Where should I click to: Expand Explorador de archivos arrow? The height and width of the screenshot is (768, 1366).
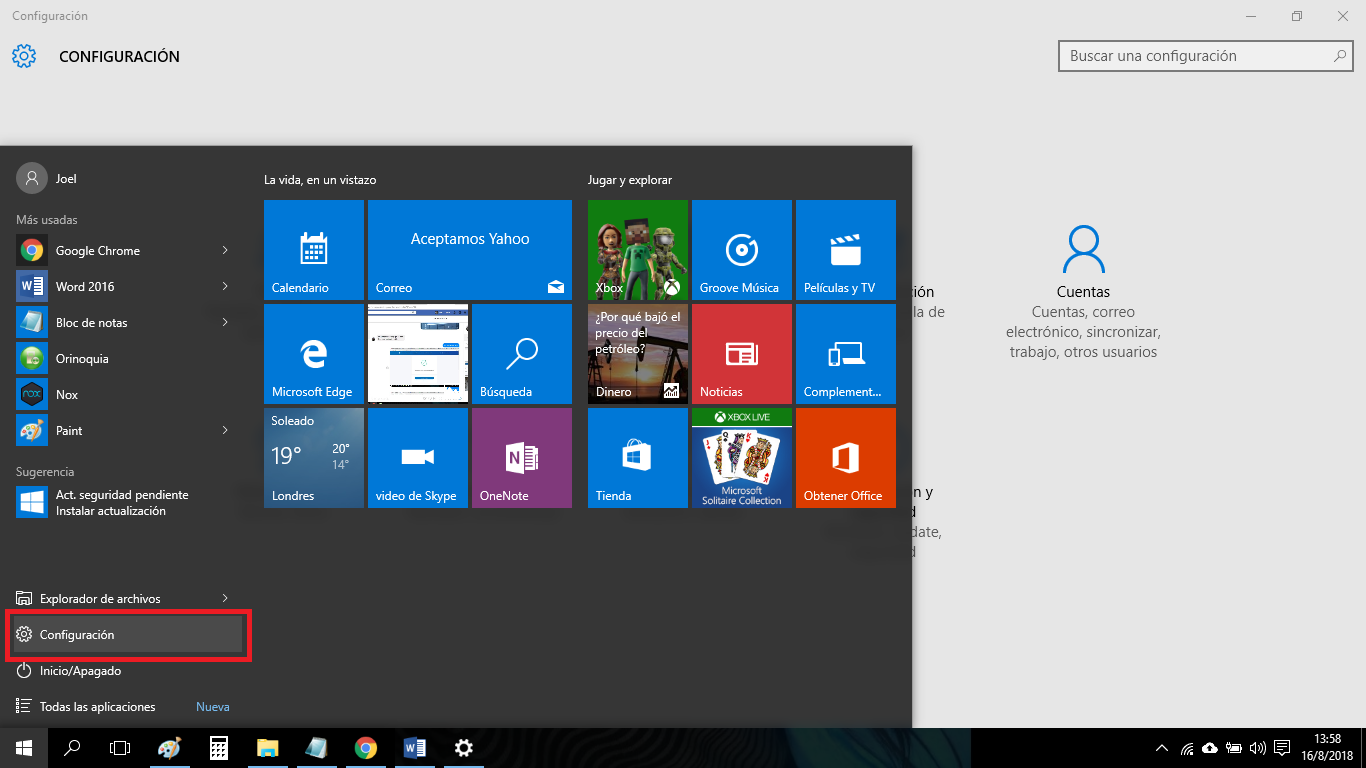pyautogui.click(x=225, y=598)
